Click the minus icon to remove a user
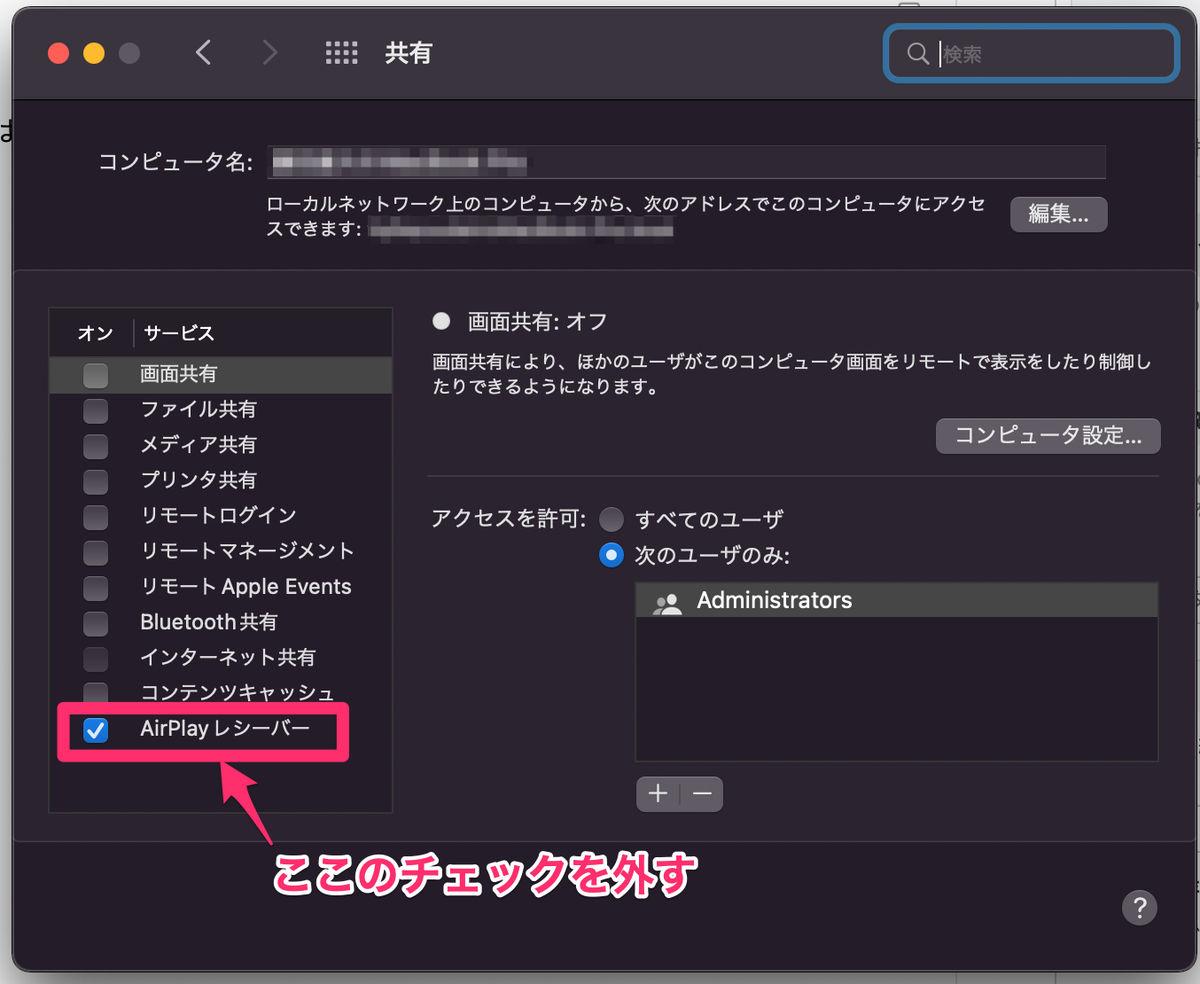 click(701, 793)
